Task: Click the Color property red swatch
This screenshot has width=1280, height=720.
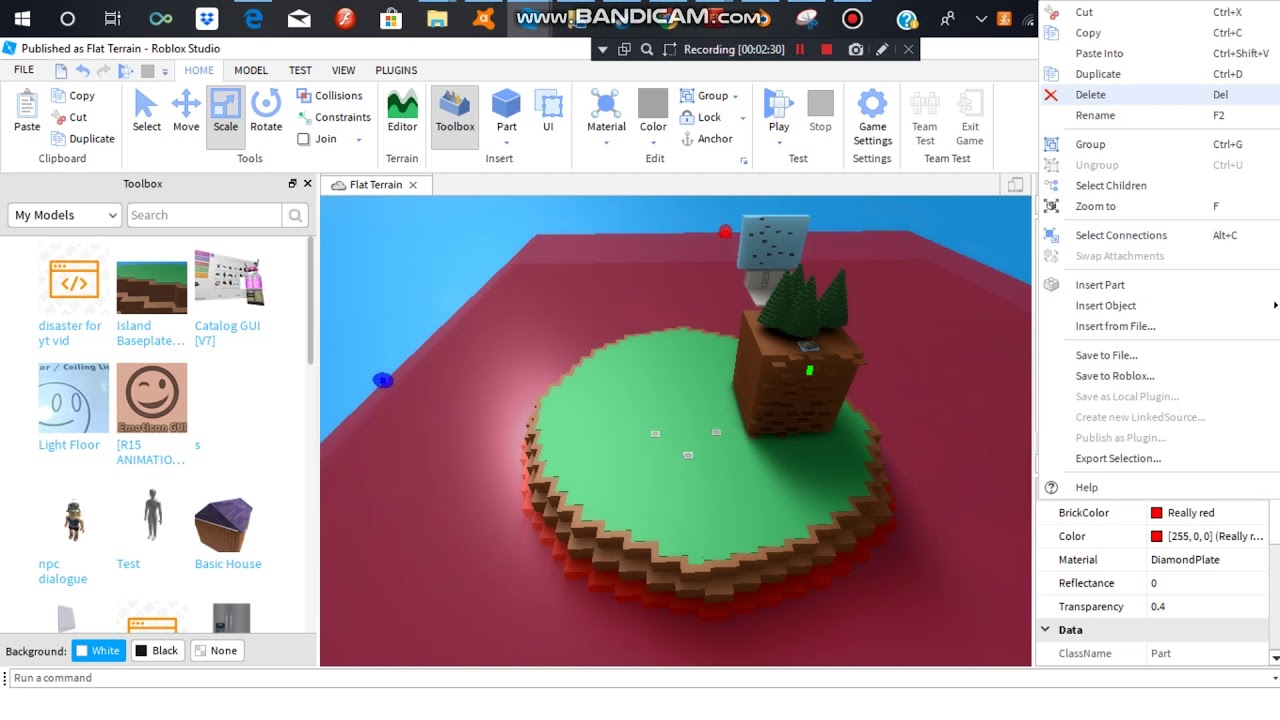Action: click(x=1156, y=537)
